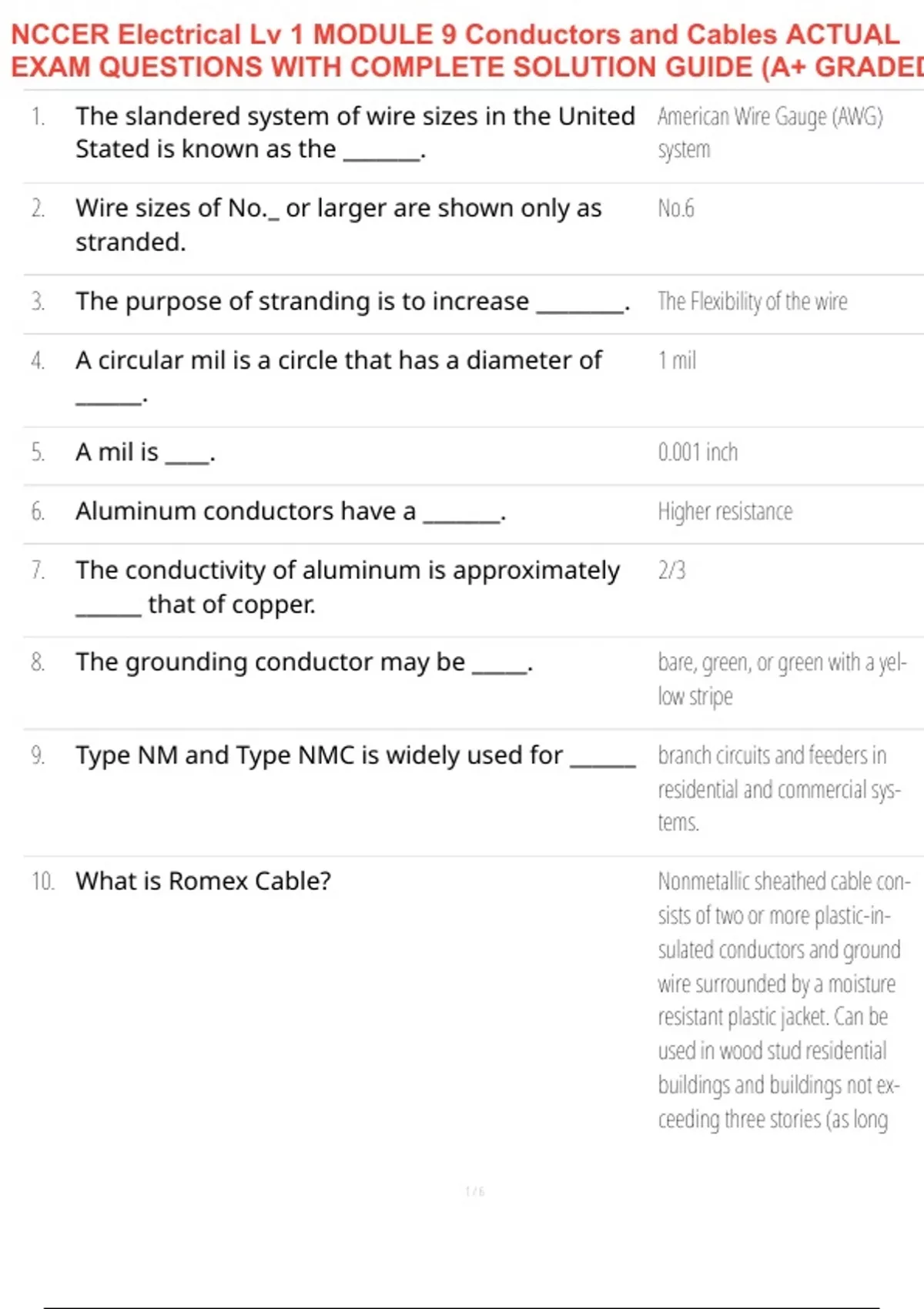Select the 0.001 inch answer
Image resolution: width=924 pixels, height=1309 pixels.
coord(698,453)
